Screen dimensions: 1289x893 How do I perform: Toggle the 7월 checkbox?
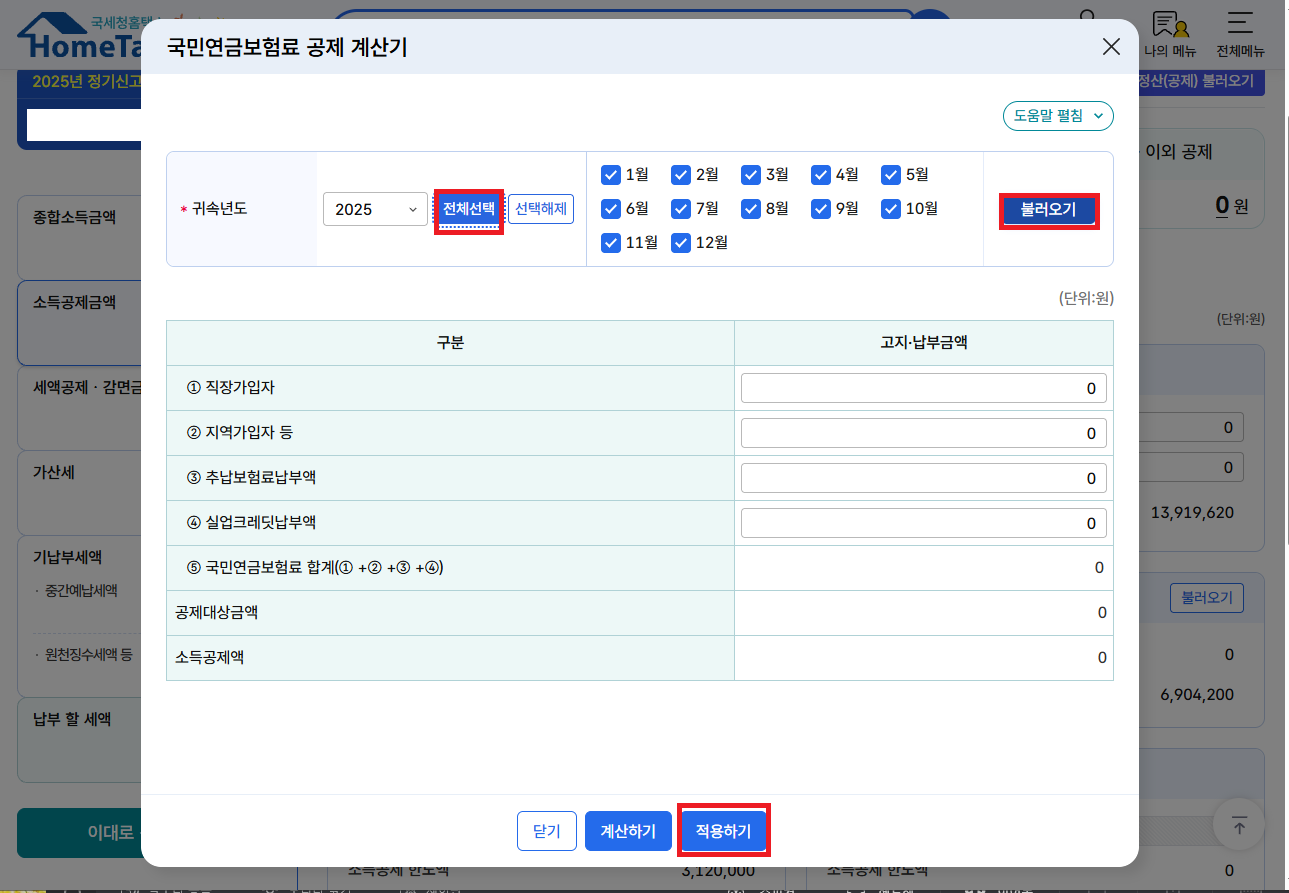(681, 209)
